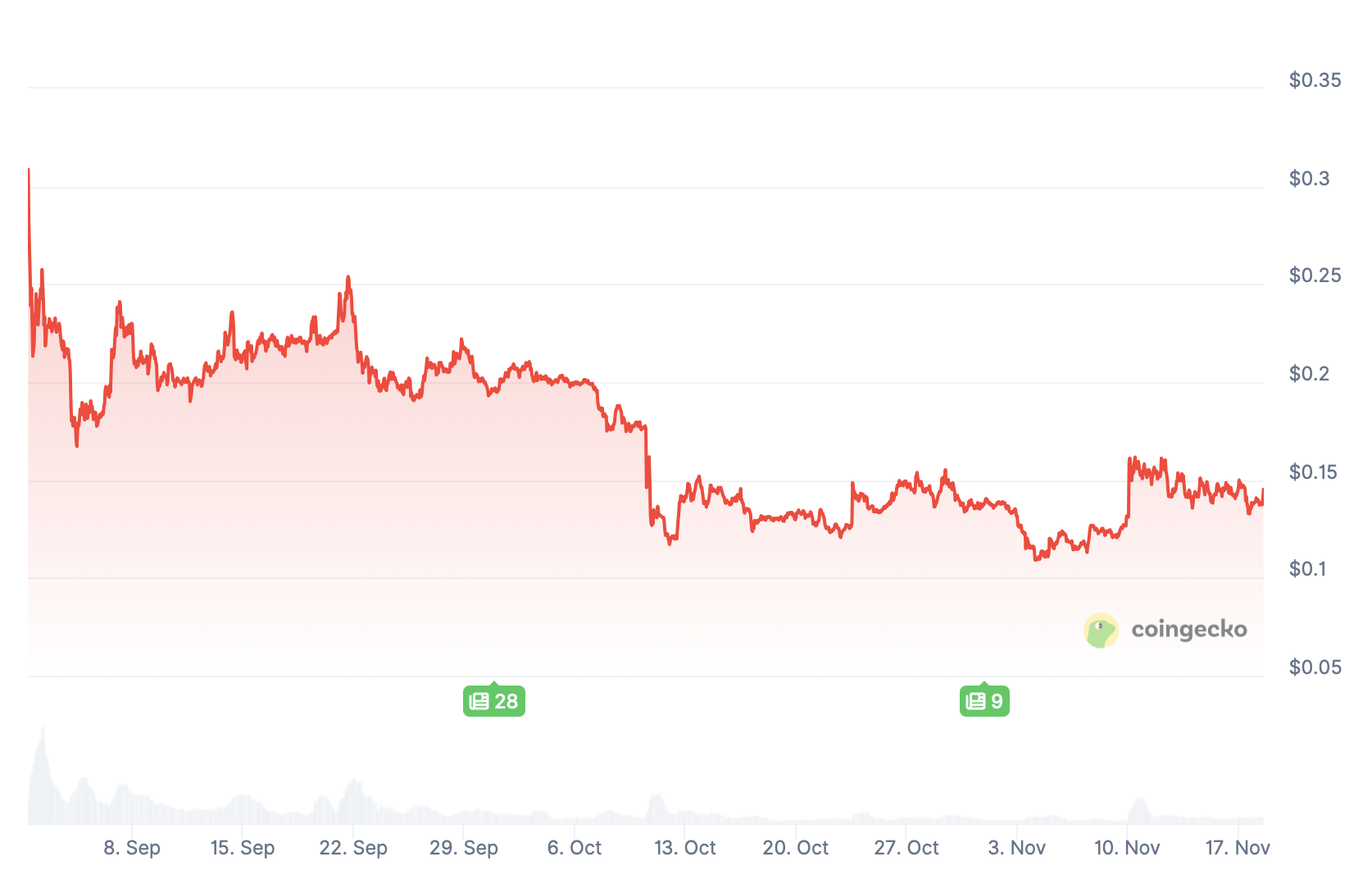Click the $0.1 price axis label
The image size is (1372, 884).
click(1307, 569)
